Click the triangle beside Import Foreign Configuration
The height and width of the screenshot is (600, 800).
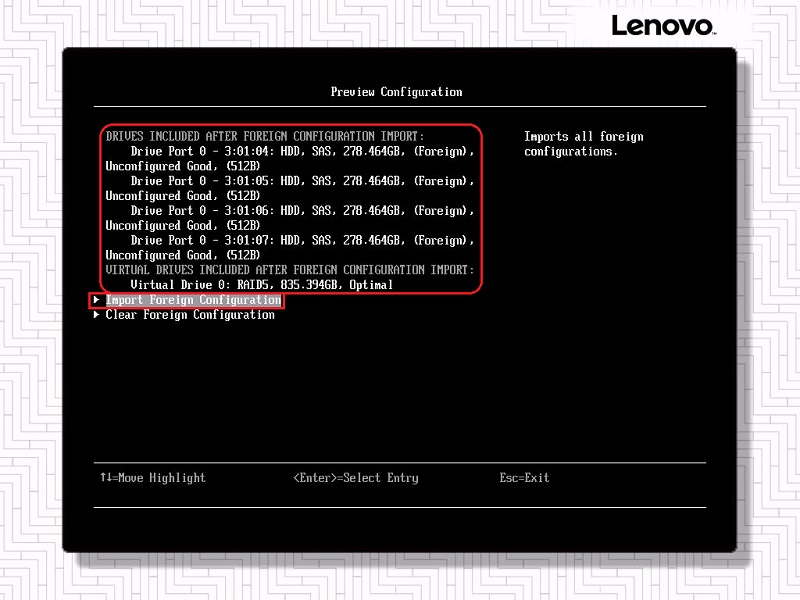tap(96, 300)
